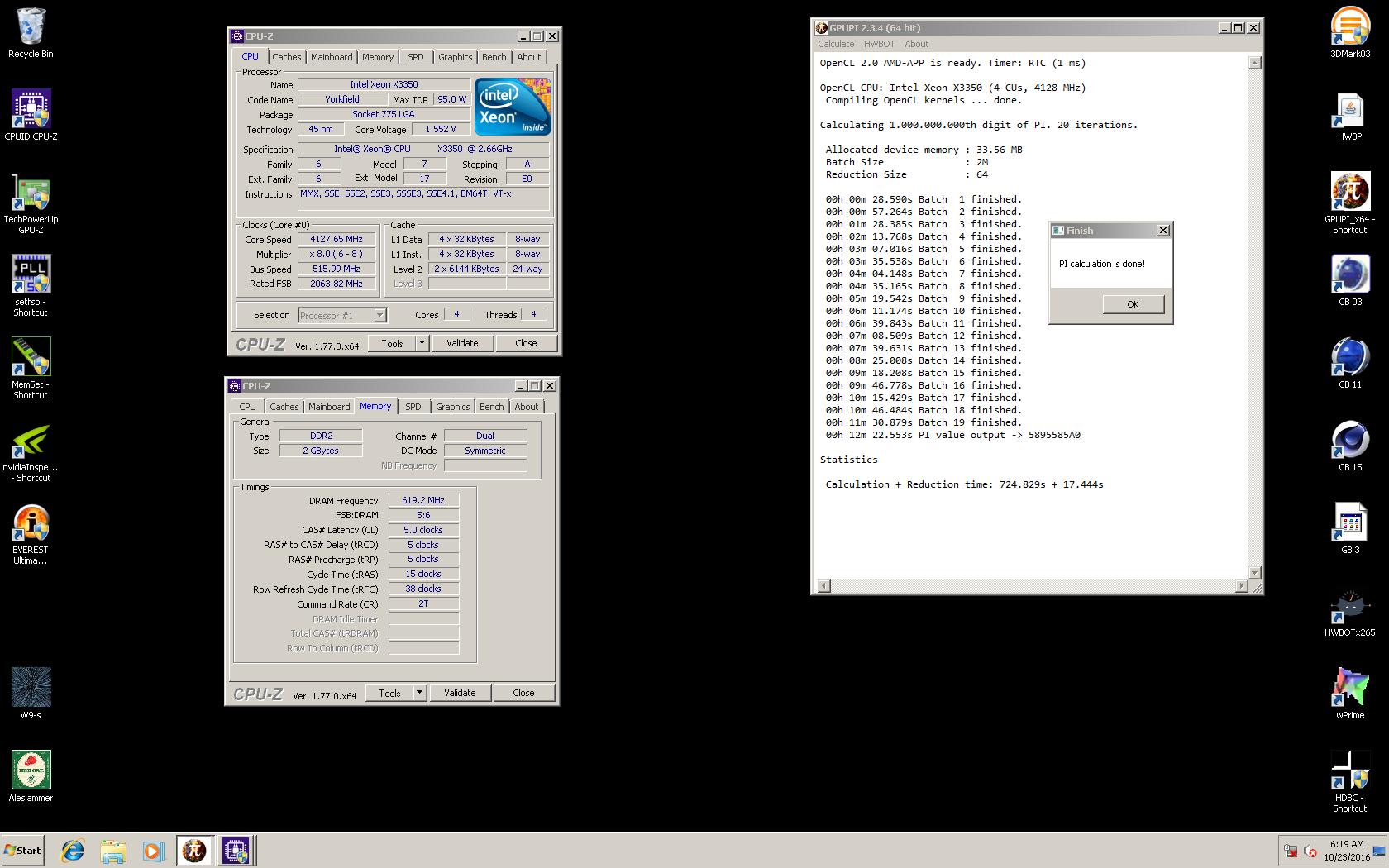
Task: Select the W9-s desktop icon
Action: tap(31, 694)
